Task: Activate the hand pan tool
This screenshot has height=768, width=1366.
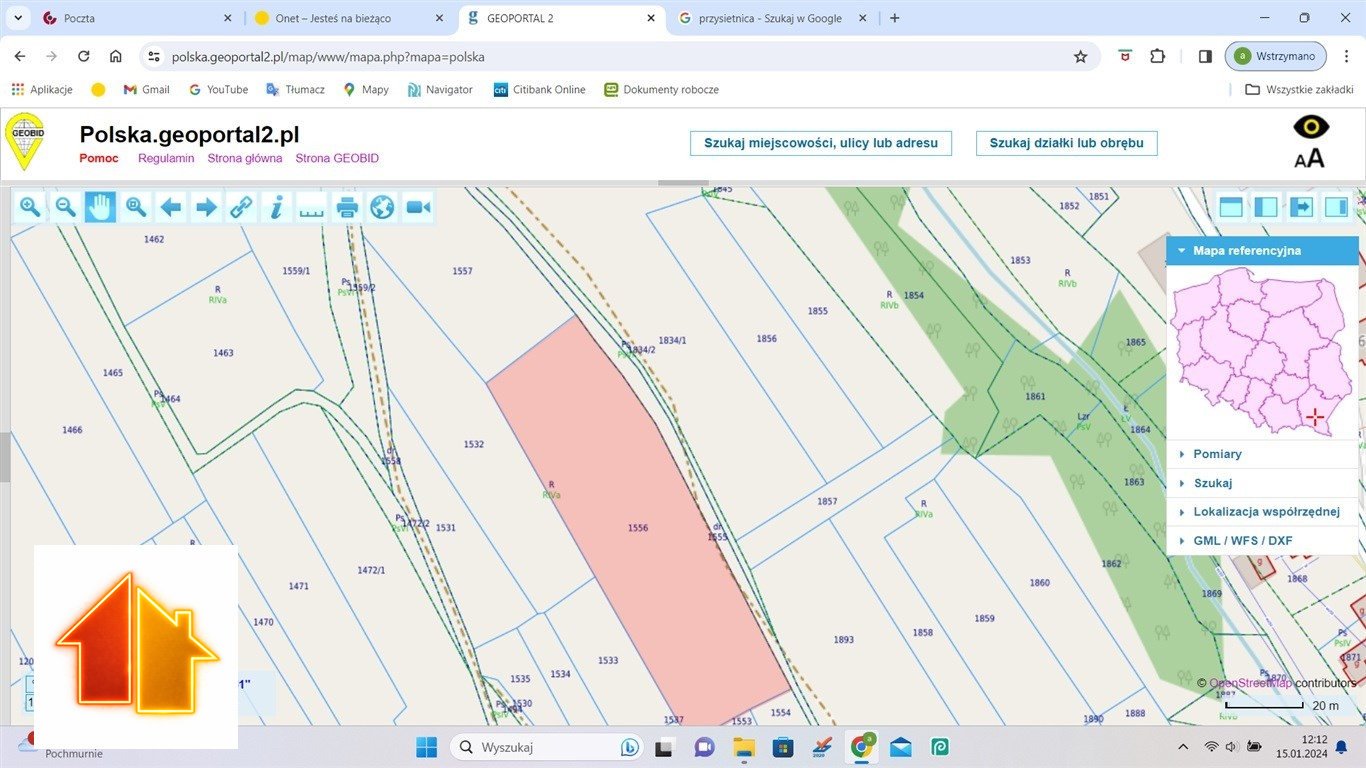Action: coord(100,207)
